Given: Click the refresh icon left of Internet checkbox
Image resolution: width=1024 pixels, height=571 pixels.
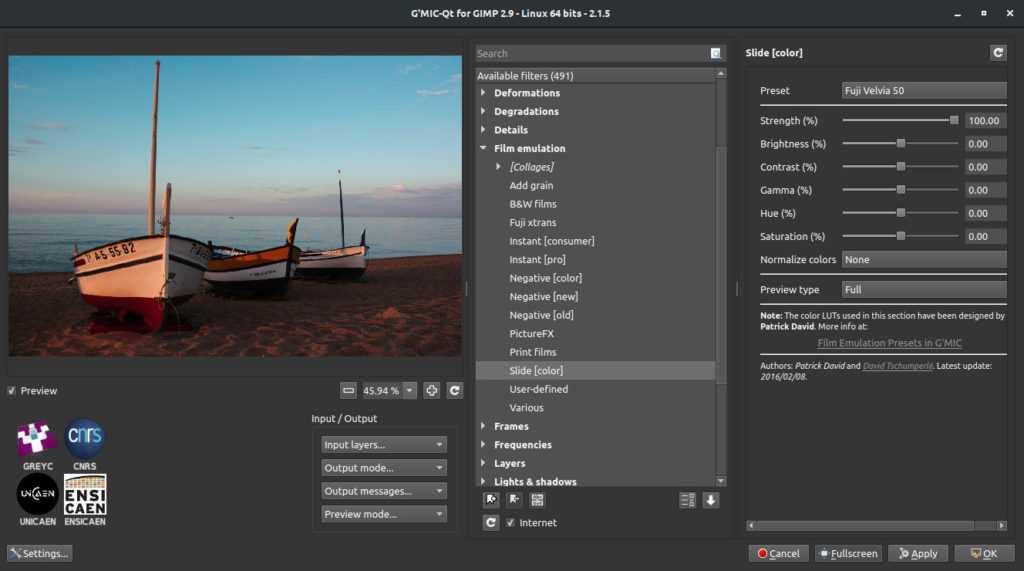Looking at the screenshot, I should pyautogui.click(x=491, y=523).
